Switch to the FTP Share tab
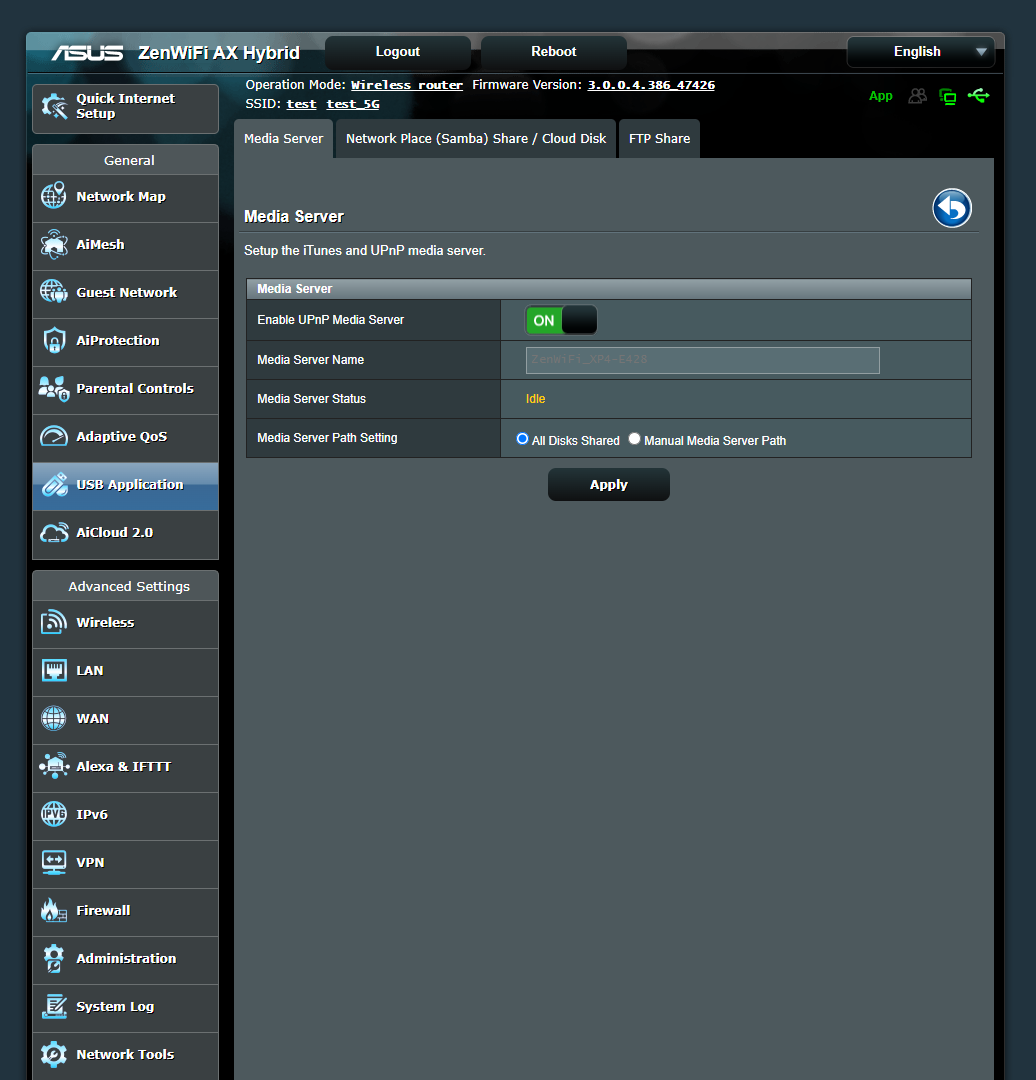Viewport: 1036px width, 1080px height. pos(659,138)
